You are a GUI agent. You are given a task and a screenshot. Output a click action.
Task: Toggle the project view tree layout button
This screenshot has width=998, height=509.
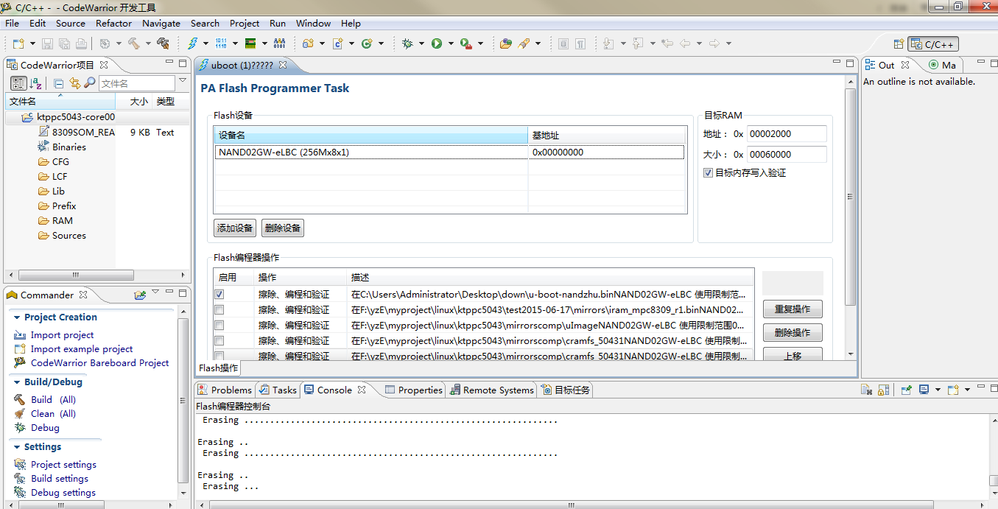click(18, 83)
